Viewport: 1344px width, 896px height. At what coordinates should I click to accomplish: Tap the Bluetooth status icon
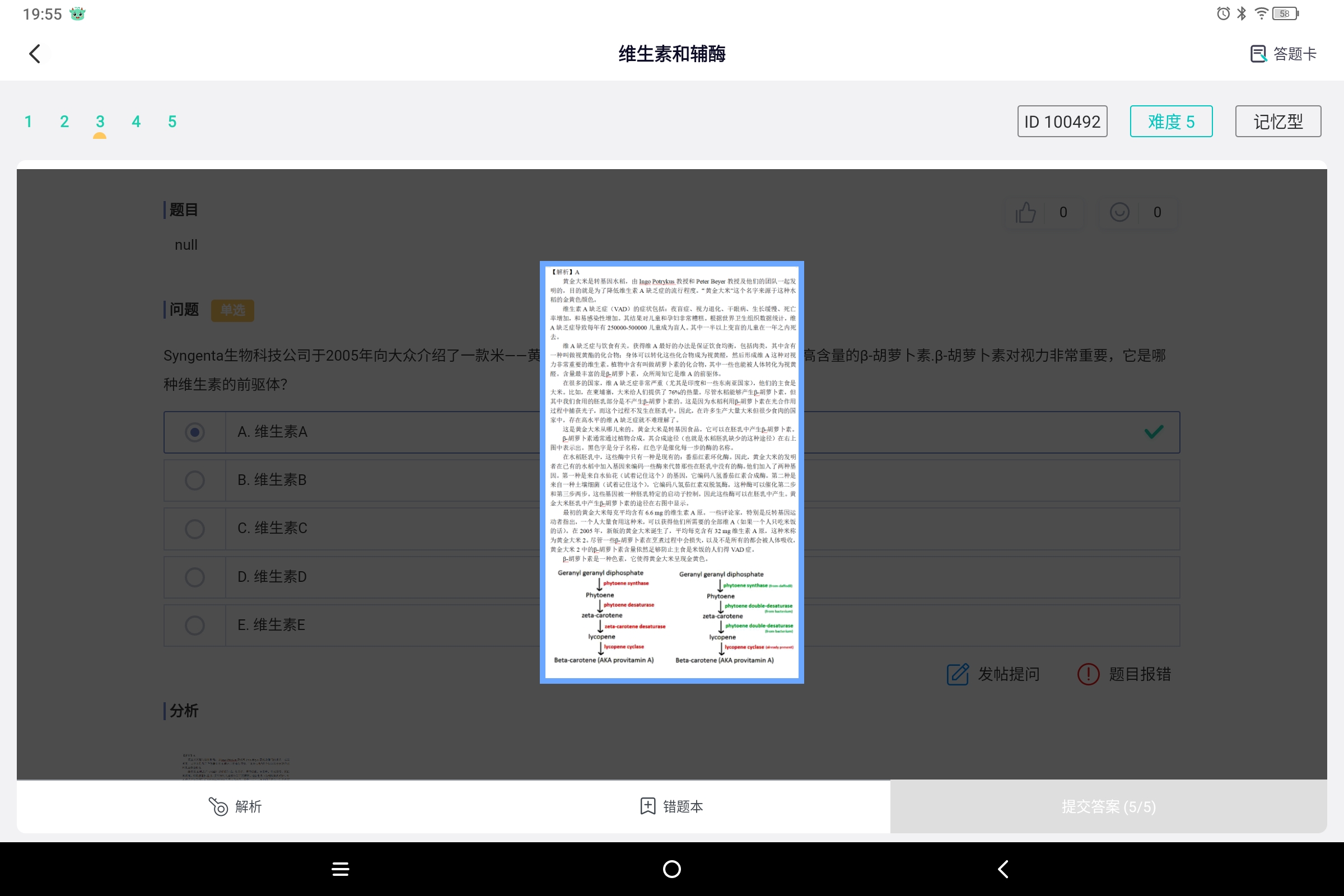(x=1242, y=13)
